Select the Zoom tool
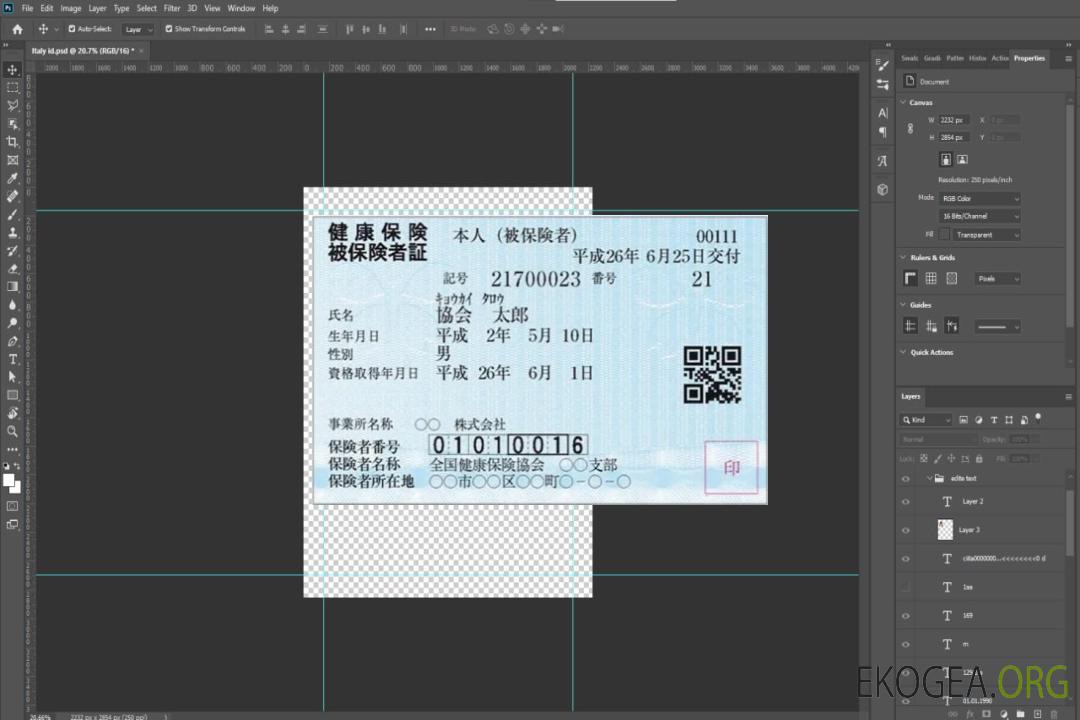Viewport: 1080px width, 720px height. pos(13,431)
